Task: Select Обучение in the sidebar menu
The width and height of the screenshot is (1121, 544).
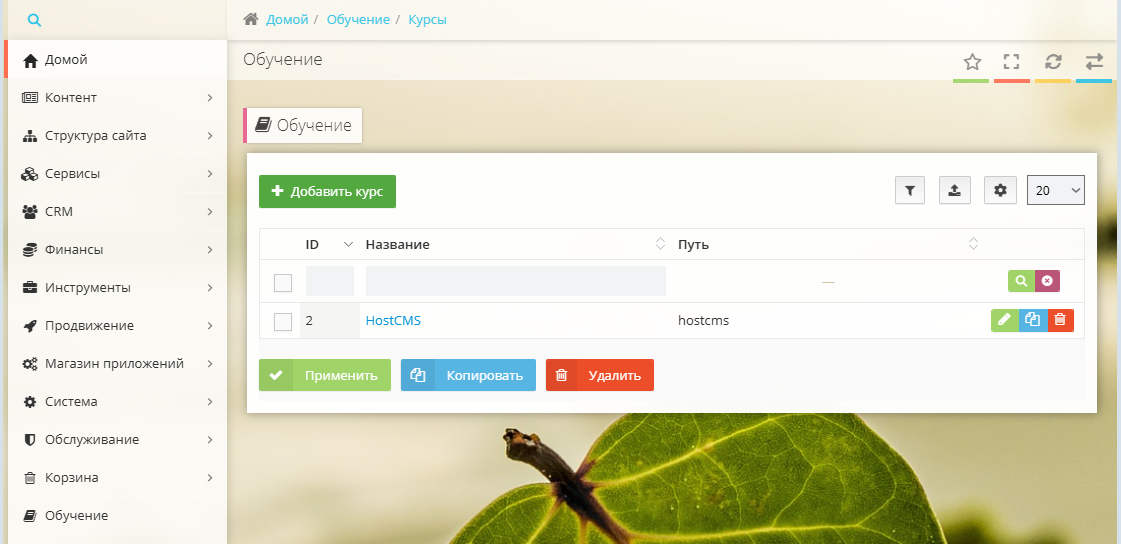Action: 76,516
